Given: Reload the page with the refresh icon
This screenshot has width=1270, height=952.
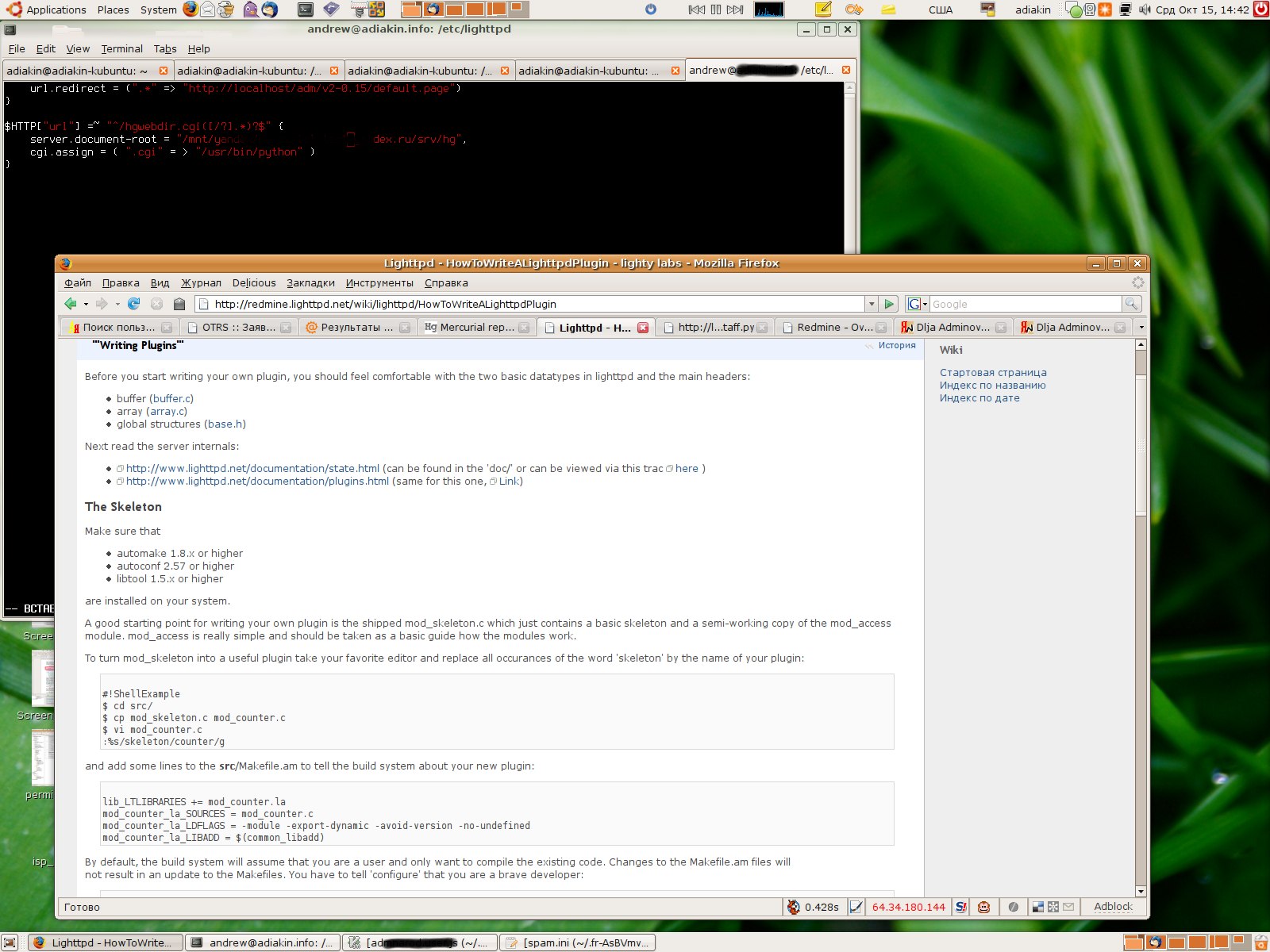Looking at the screenshot, I should [133, 304].
